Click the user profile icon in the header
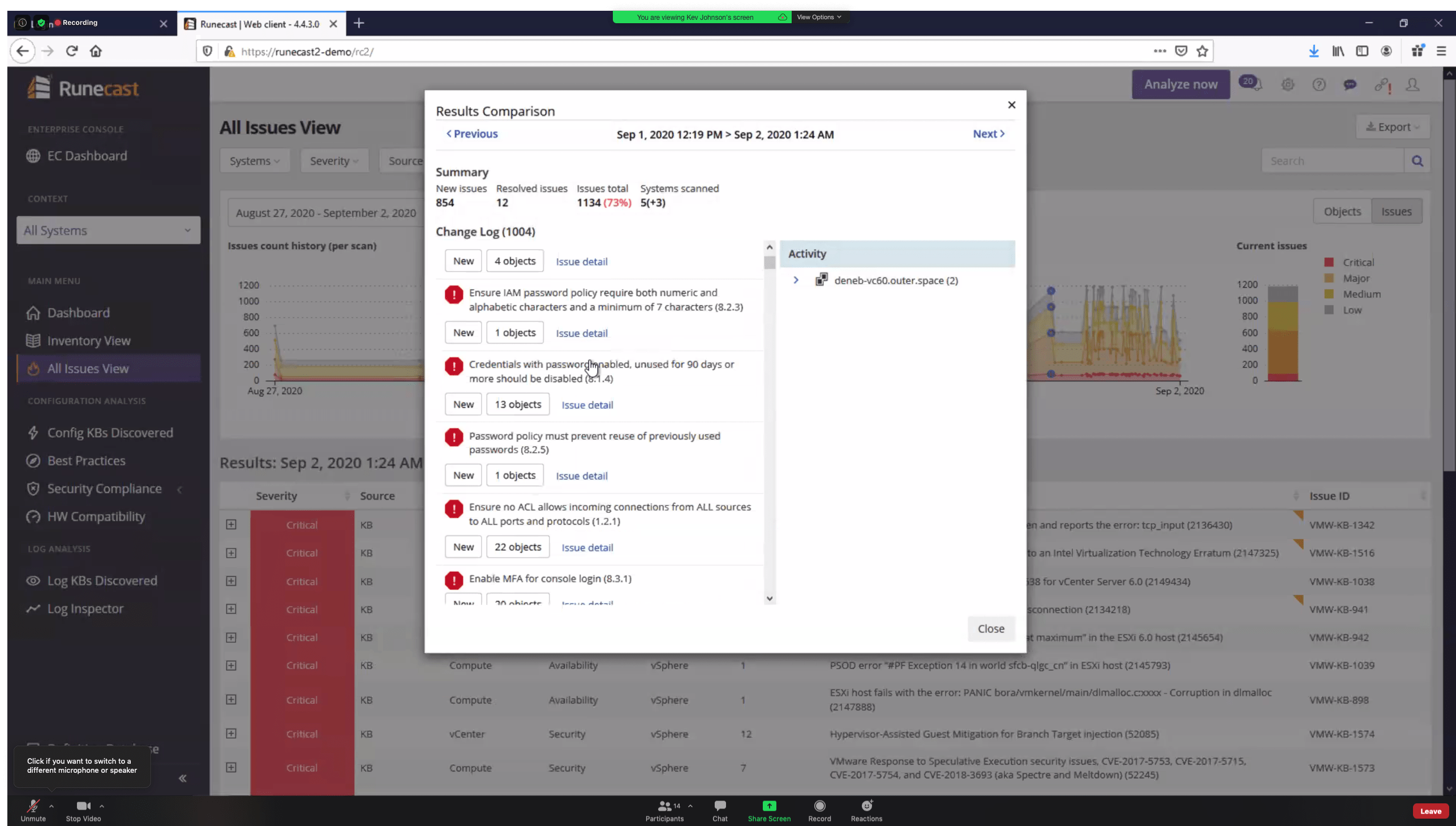Screen dimensions: 1456x826 coord(1412,84)
